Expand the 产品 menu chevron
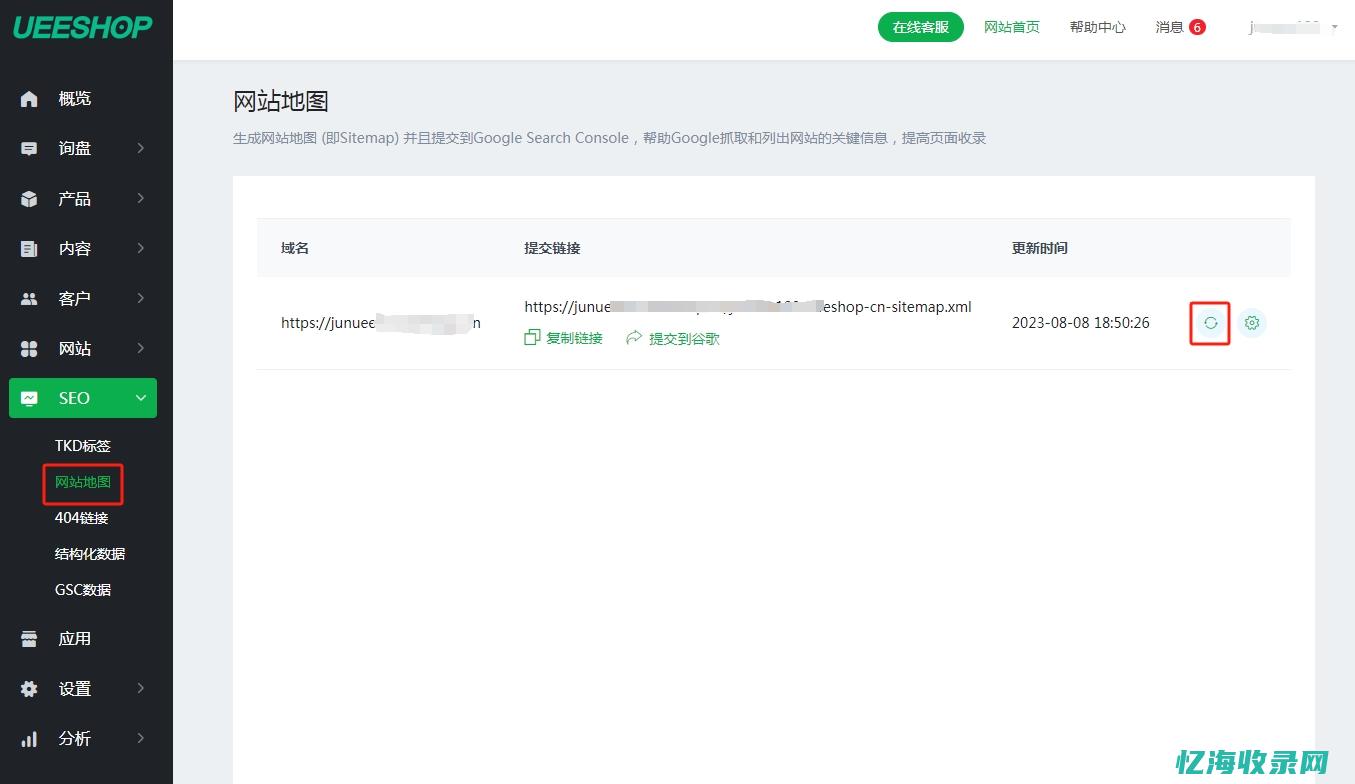The image size is (1355, 784). 140,198
